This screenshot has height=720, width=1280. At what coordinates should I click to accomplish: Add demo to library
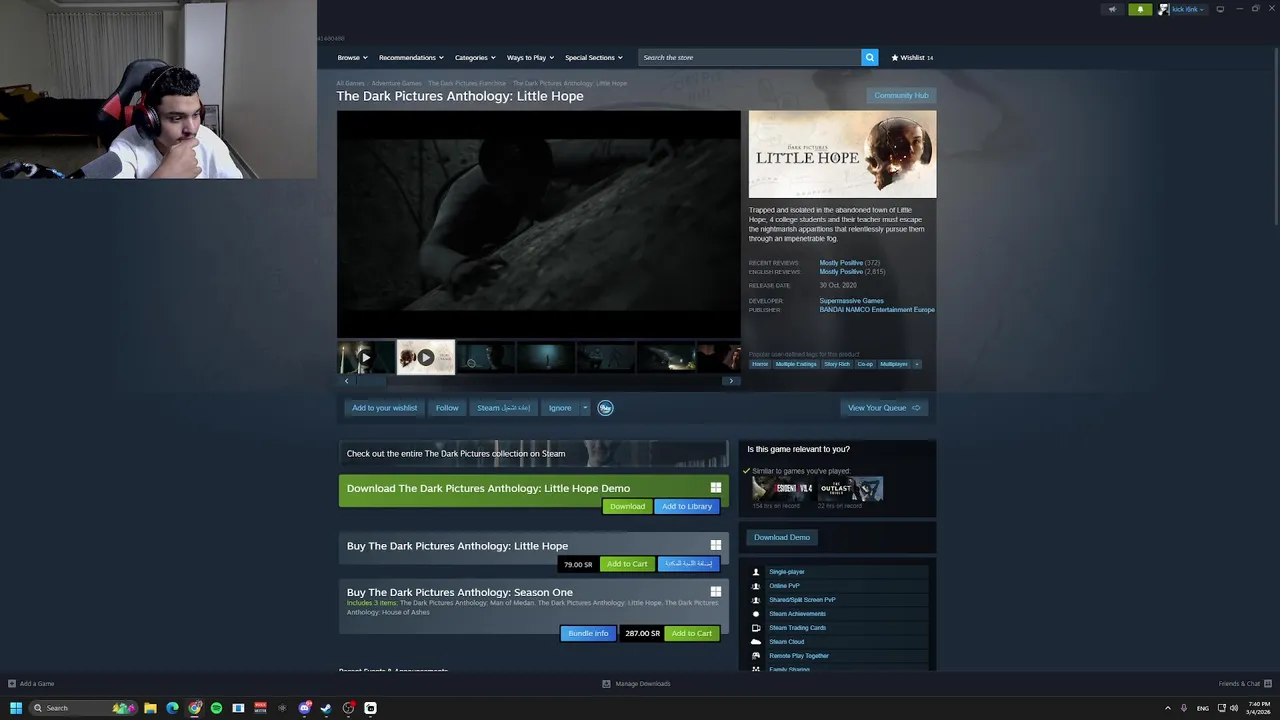tap(687, 506)
